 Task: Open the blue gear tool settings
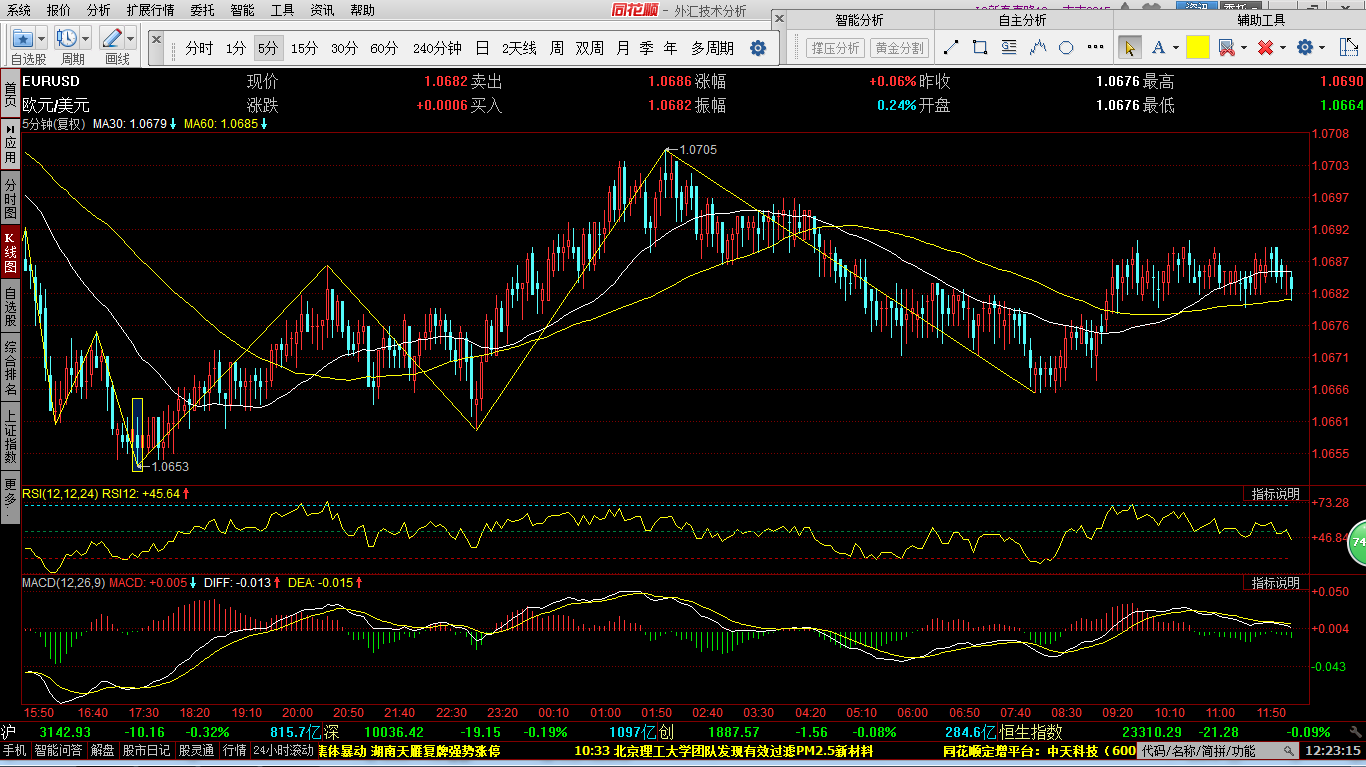tap(1304, 47)
